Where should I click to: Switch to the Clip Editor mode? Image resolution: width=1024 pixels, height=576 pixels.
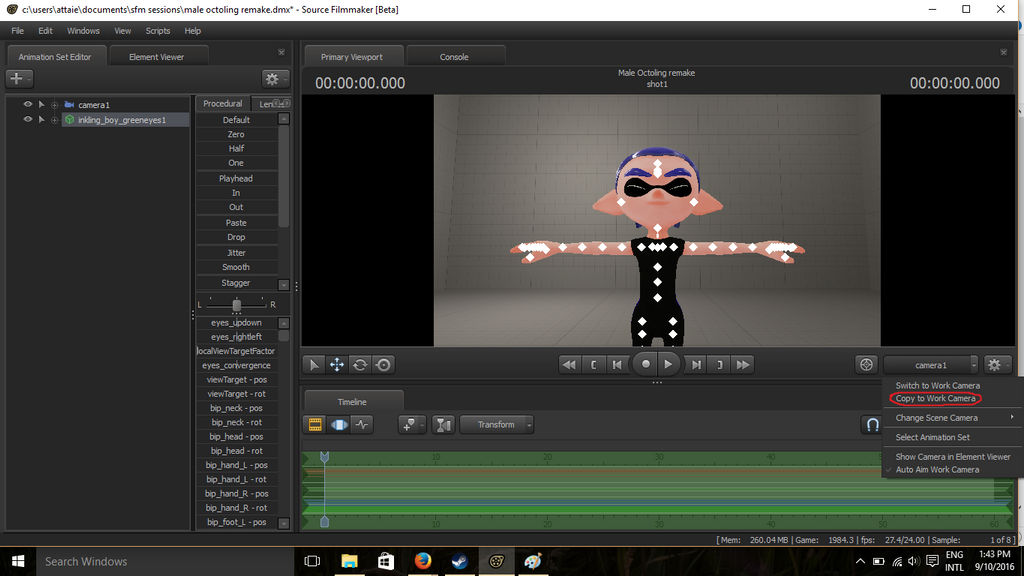[x=315, y=424]
